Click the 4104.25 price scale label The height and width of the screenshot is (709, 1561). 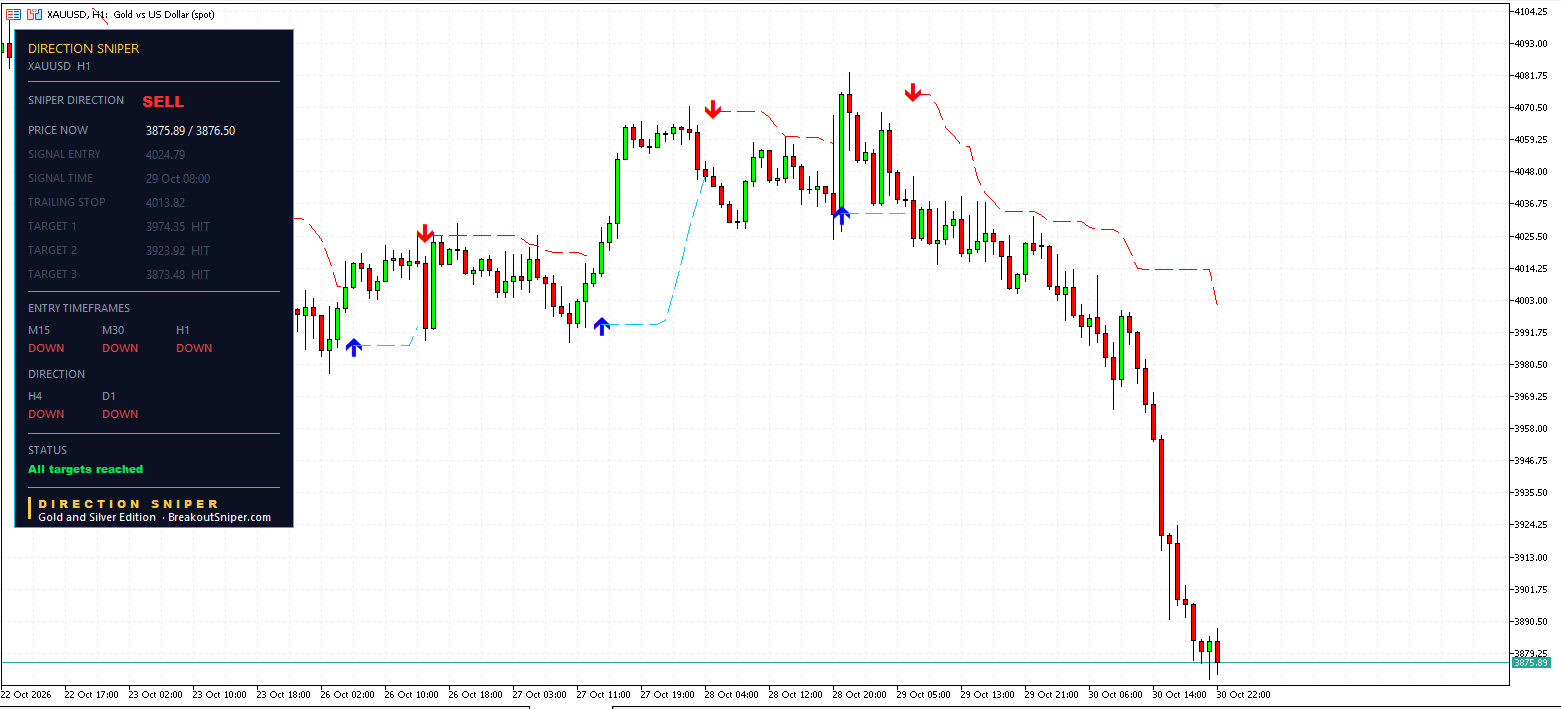coord(1533,12)
